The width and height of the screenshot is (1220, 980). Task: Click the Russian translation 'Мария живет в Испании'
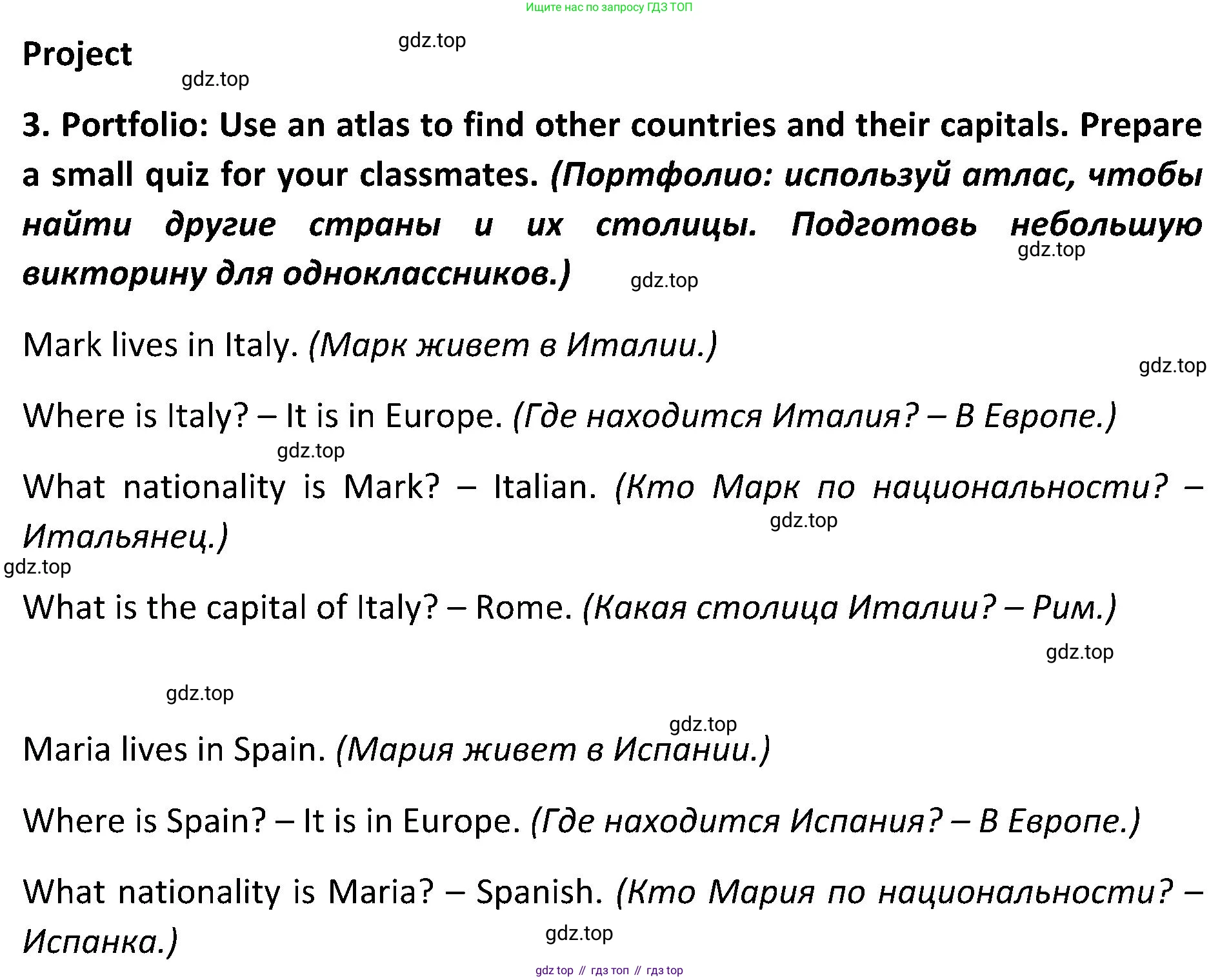click(553, 750)
